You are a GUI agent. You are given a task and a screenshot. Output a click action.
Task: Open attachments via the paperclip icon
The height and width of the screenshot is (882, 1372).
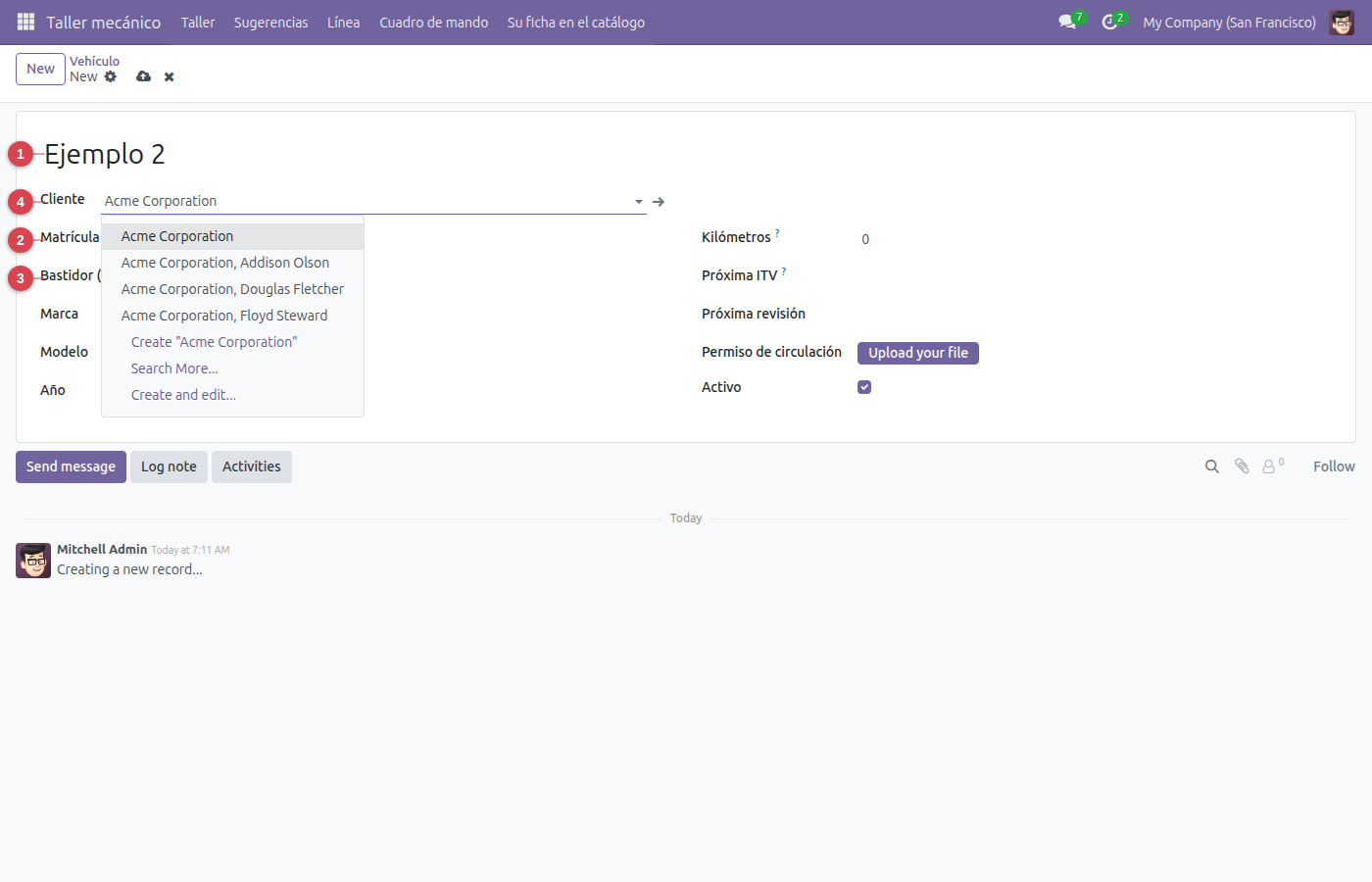[x=1242, y=466]
